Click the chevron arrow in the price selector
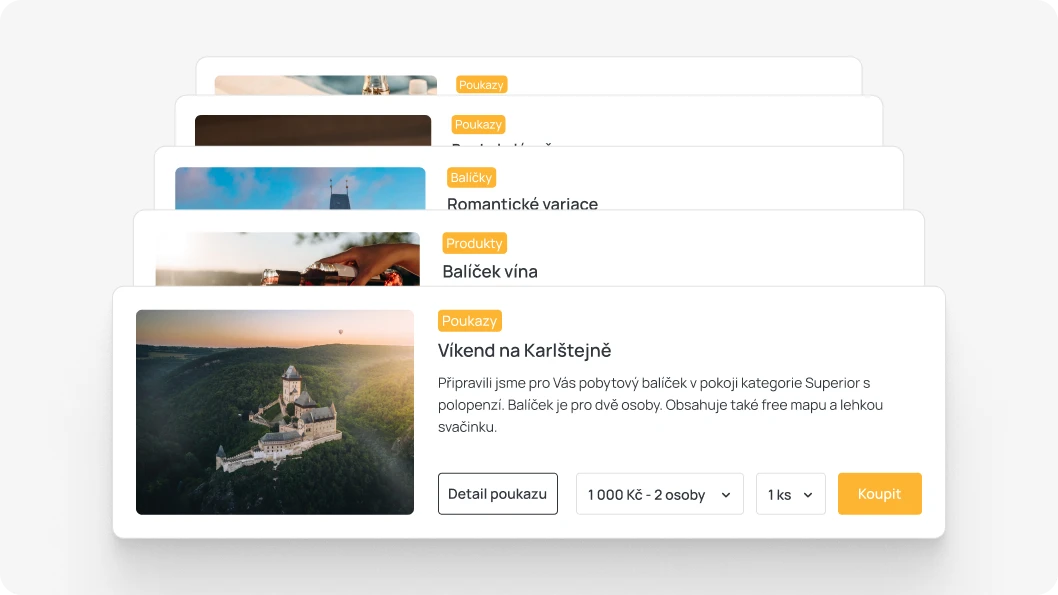Image resolution: width=1058 pixels, height=595 pixels. tap(726, 495)
